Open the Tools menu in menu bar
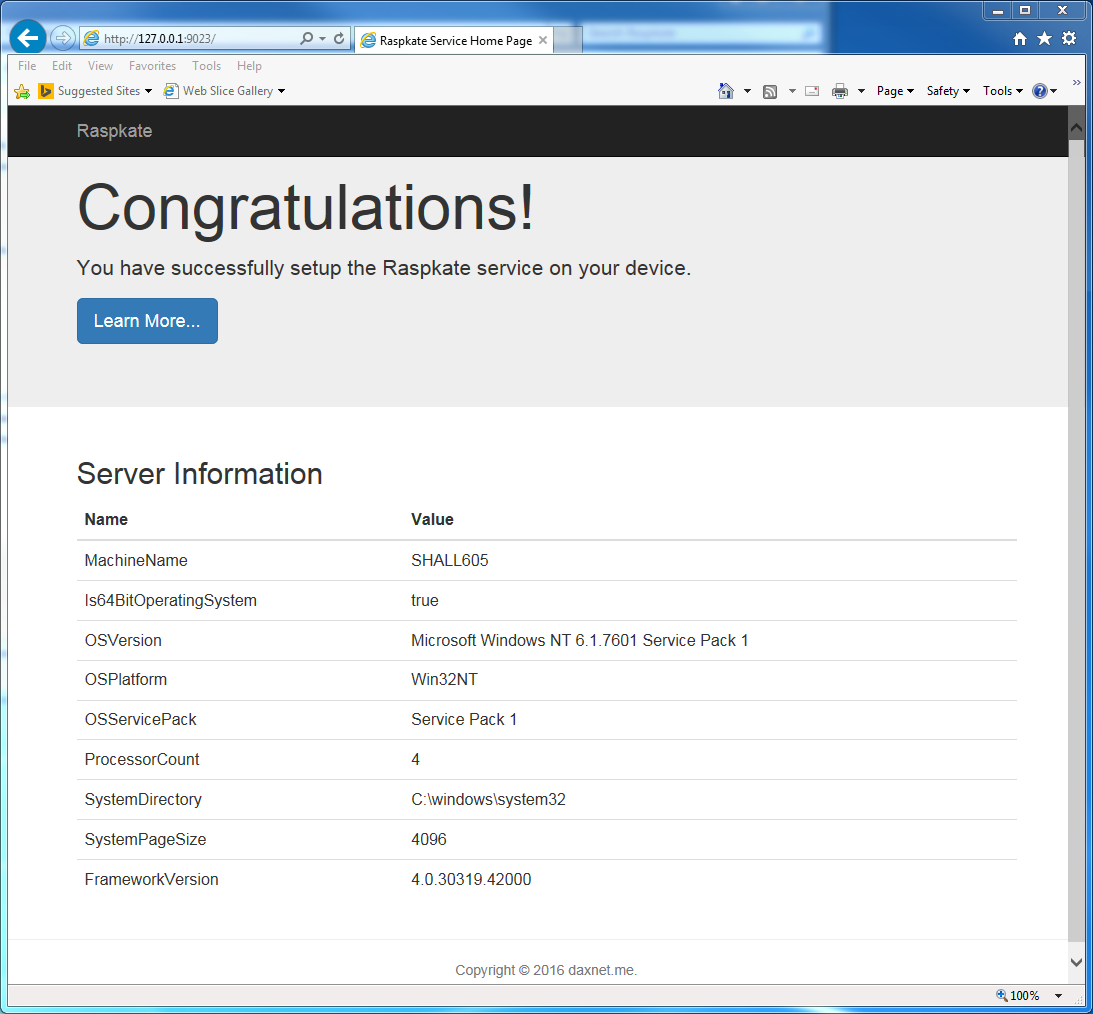Image resolution: width=1093 pixels, height=1014 pixels. (x=206, y=66)
